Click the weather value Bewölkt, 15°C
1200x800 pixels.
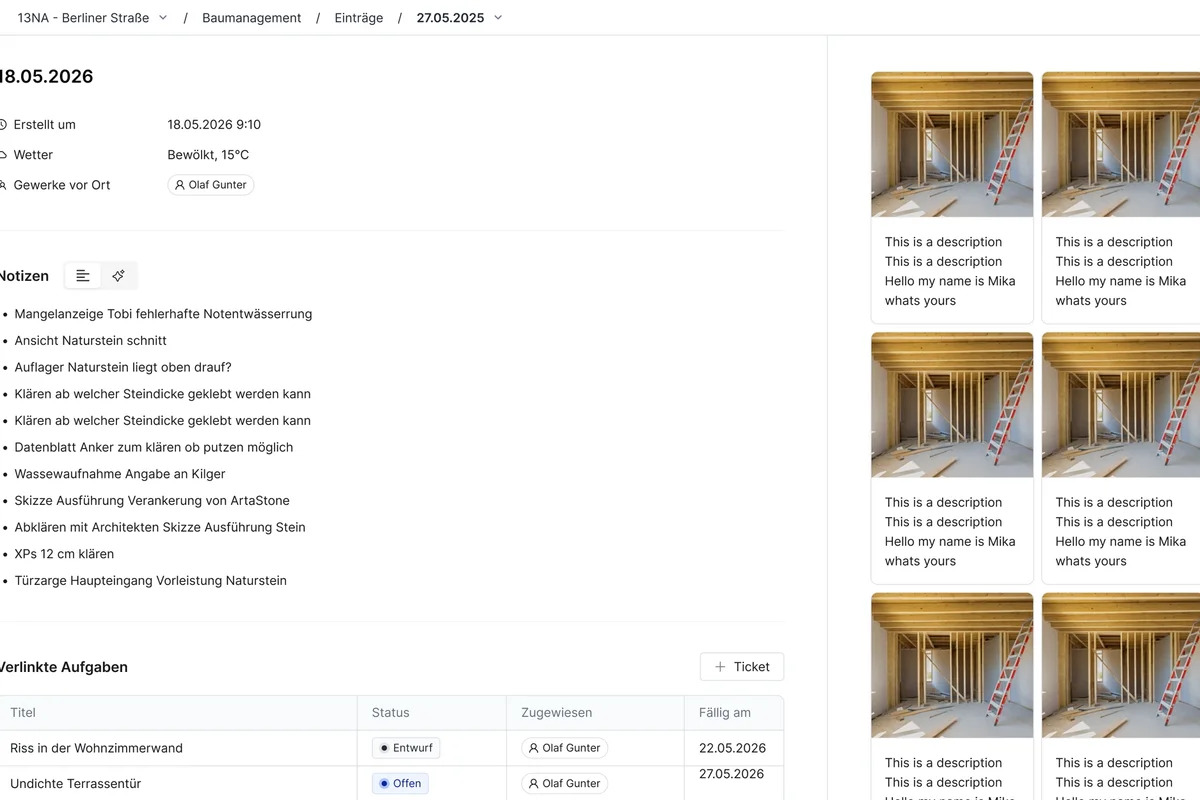pos(208,155)
